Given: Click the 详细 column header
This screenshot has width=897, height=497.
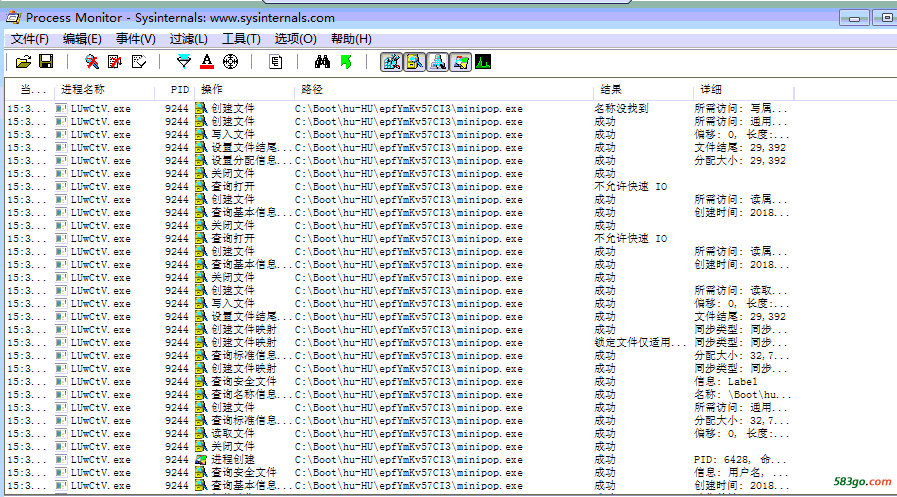Looking at the screenshot, I should click(x=744, y=90).
